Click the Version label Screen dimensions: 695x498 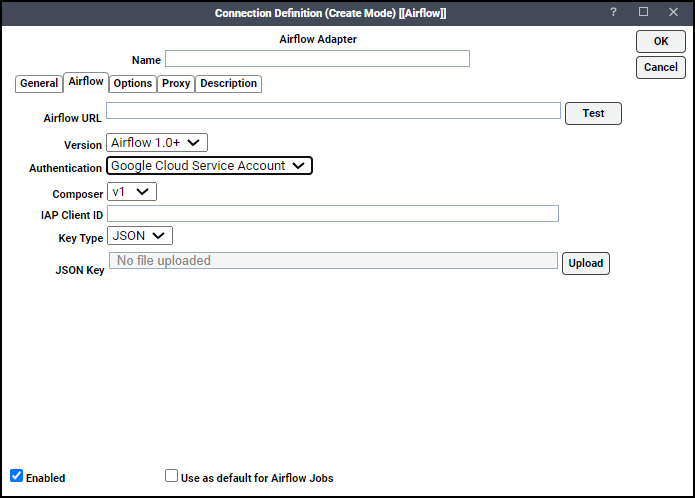point(83,145)
